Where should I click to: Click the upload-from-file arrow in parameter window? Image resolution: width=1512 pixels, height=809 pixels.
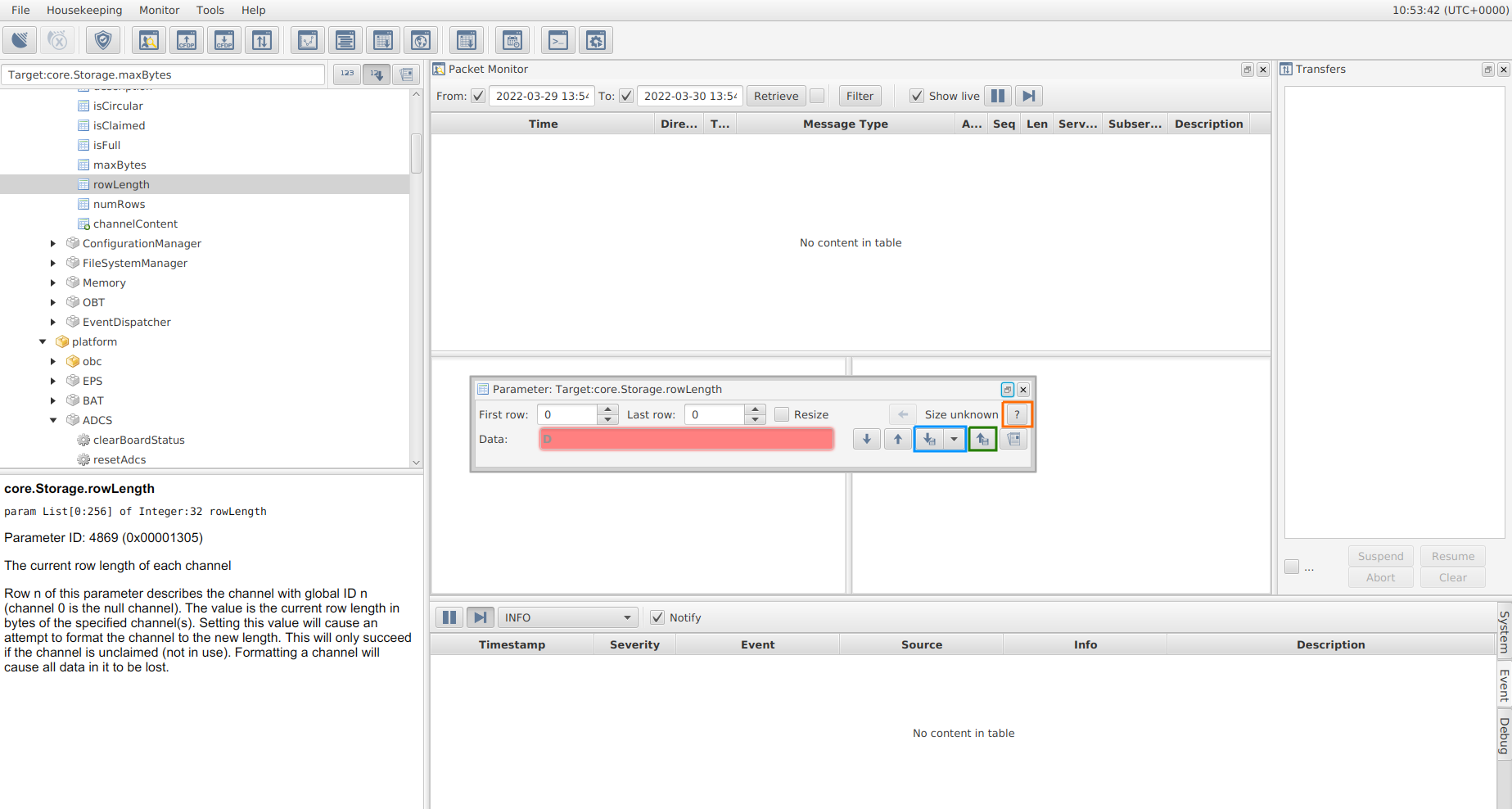pyautogui.click(x=982, y=440)
